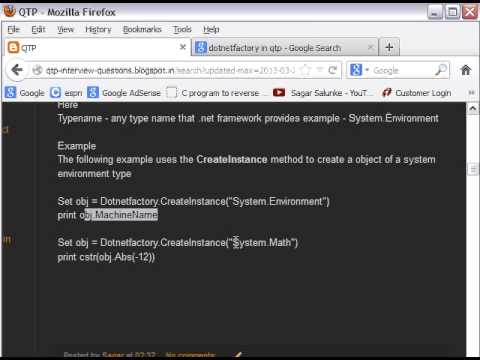Open the Edit menu
The image size is (480, 360).
38,30
